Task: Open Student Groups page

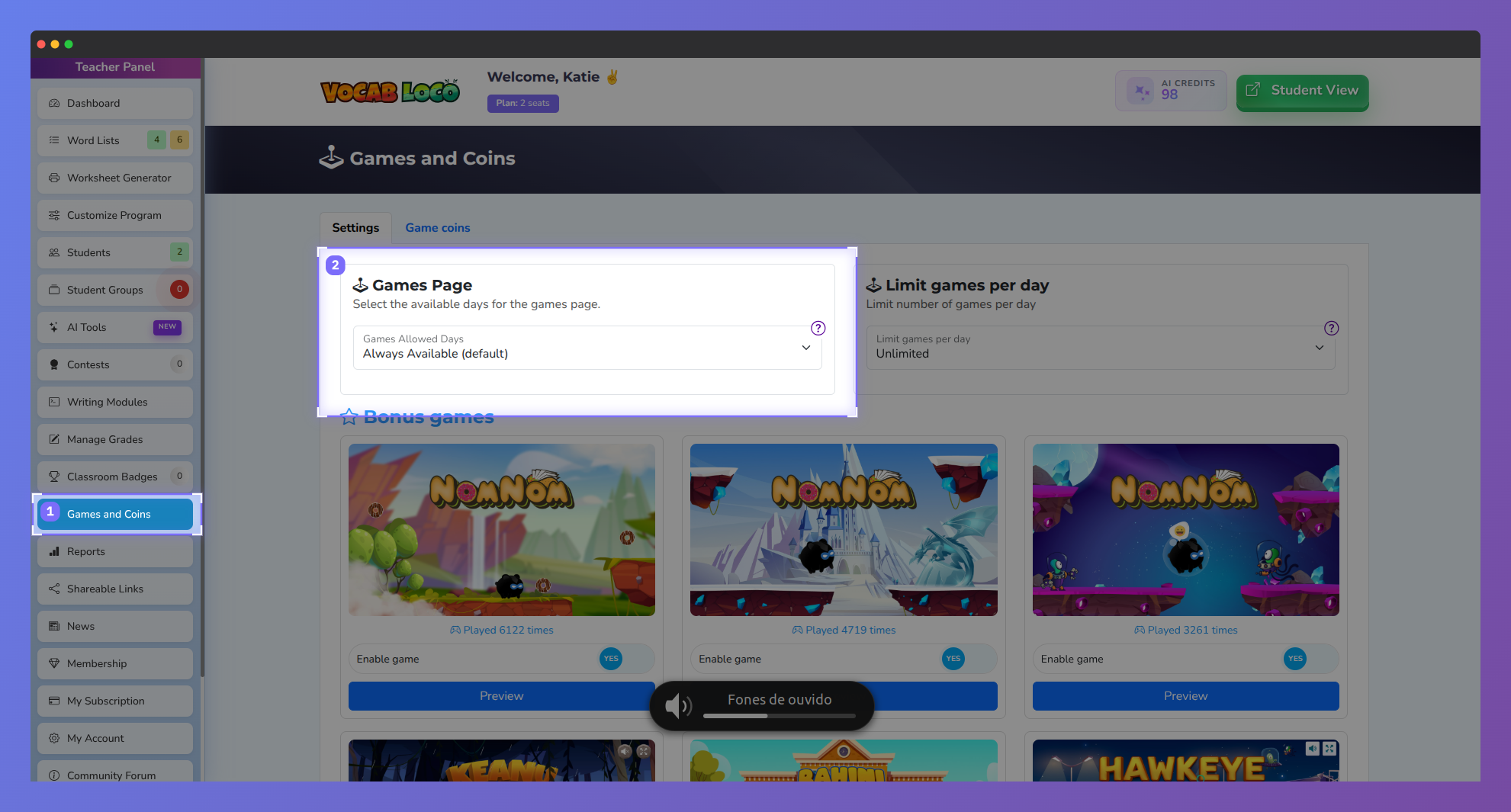Action: point(115,290)
